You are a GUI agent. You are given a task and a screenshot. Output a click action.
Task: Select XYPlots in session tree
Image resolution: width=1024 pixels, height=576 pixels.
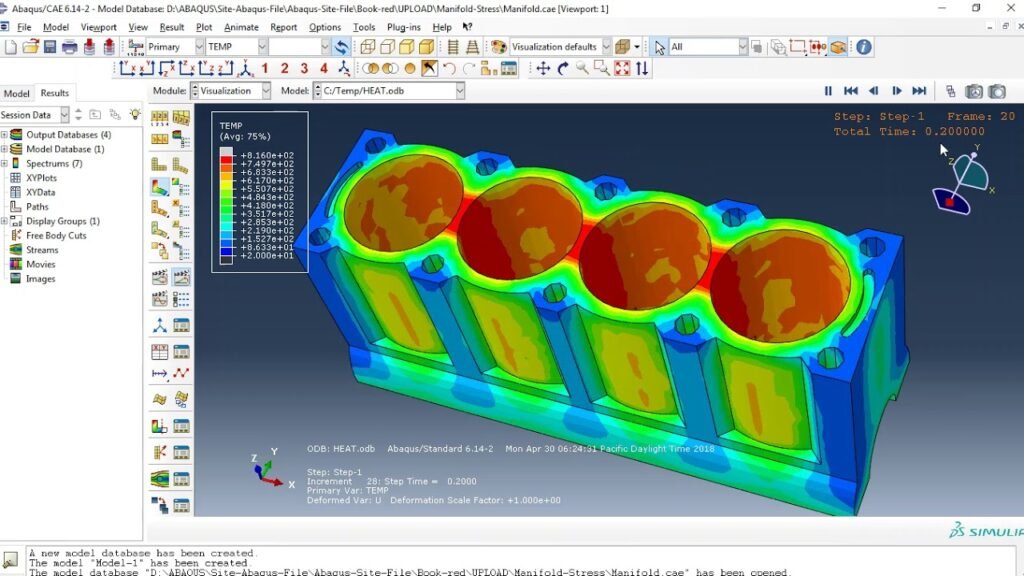tap(41, 178)
